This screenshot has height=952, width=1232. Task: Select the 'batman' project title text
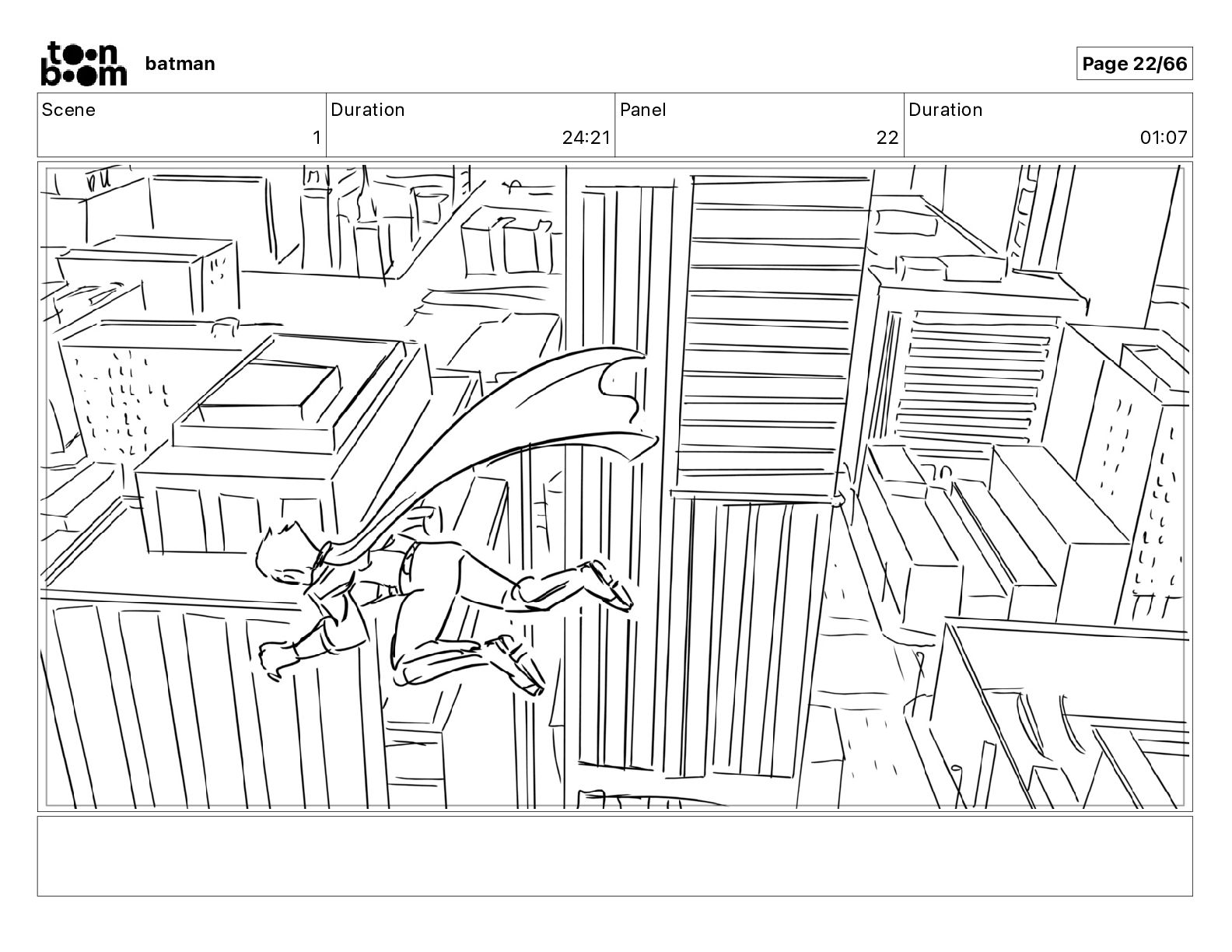[x=180, y=64]
